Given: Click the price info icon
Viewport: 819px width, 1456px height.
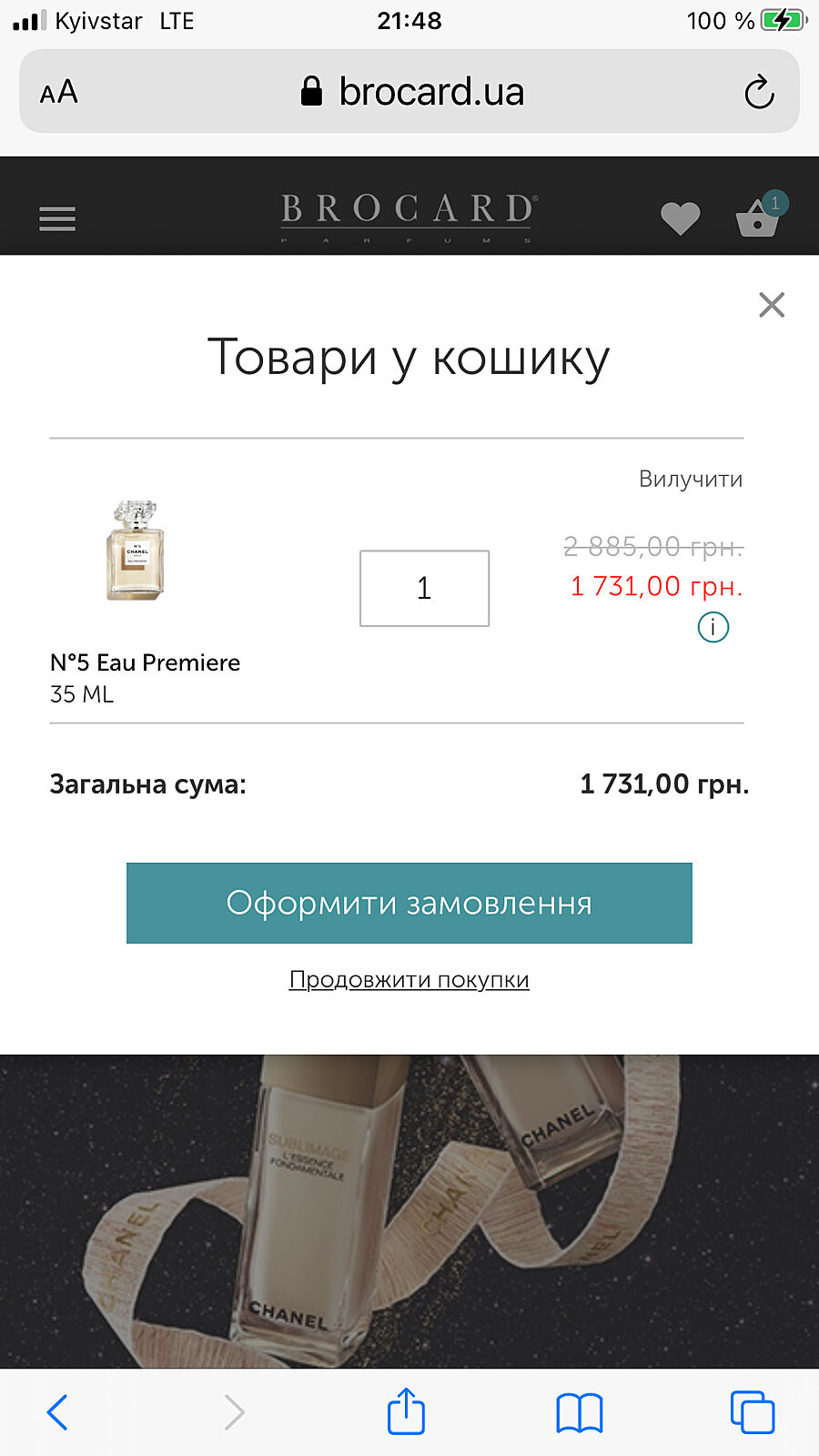Looking at the screenshot, I should point(713,627).
